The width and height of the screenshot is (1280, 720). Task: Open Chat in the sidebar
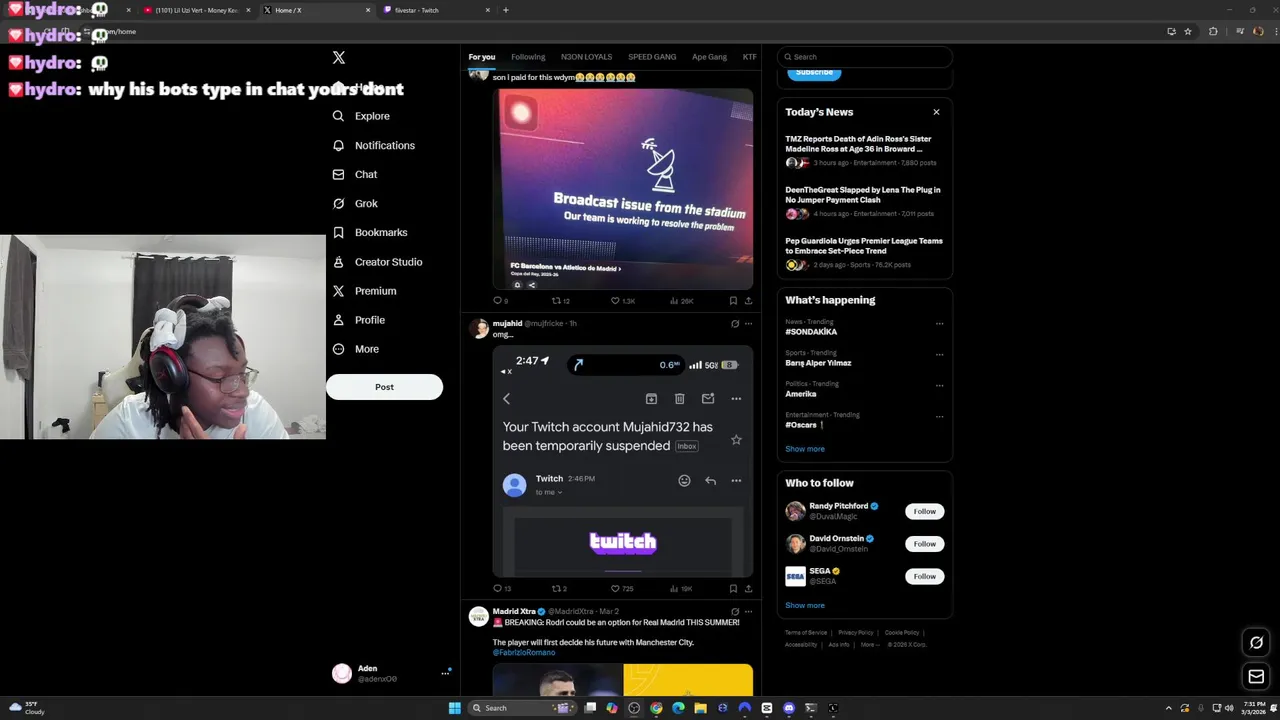[x=355, y=174]
